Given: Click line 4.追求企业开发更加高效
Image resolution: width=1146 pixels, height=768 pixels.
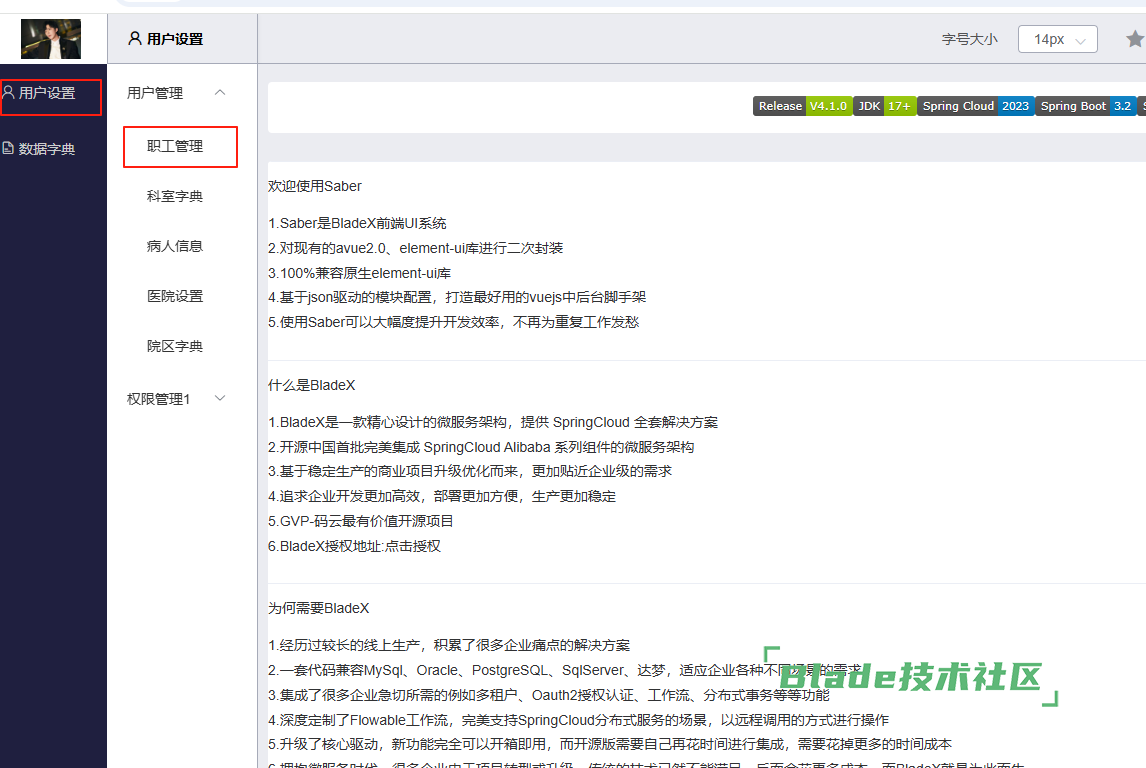Looking at the screenshot, I should tap(442, 496).
